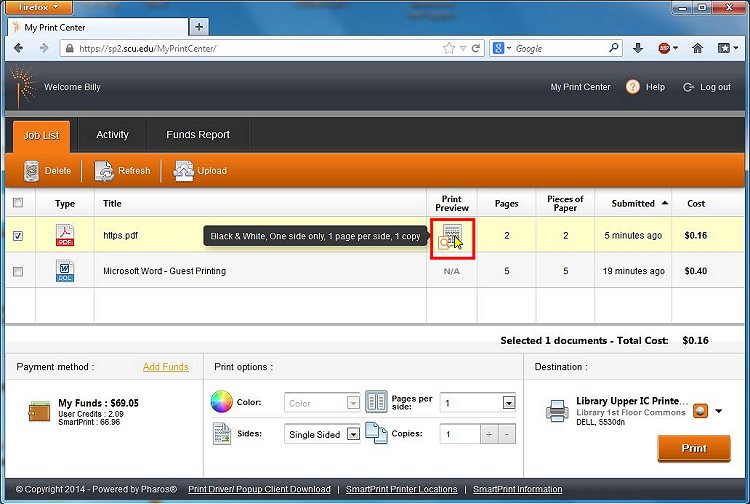Open Print Driver/ Popup Client Download link
This screenshot has height=504, width=750.
click(259, 489)
